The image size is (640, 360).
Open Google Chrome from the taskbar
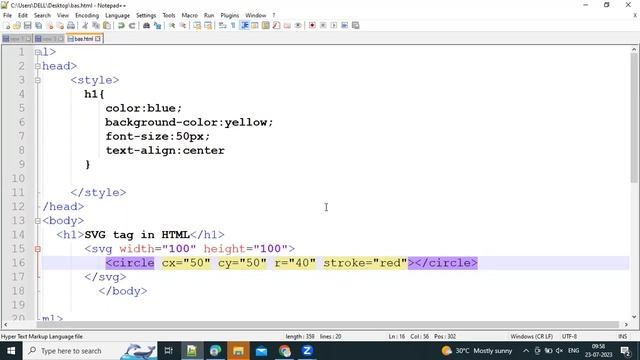284,351
